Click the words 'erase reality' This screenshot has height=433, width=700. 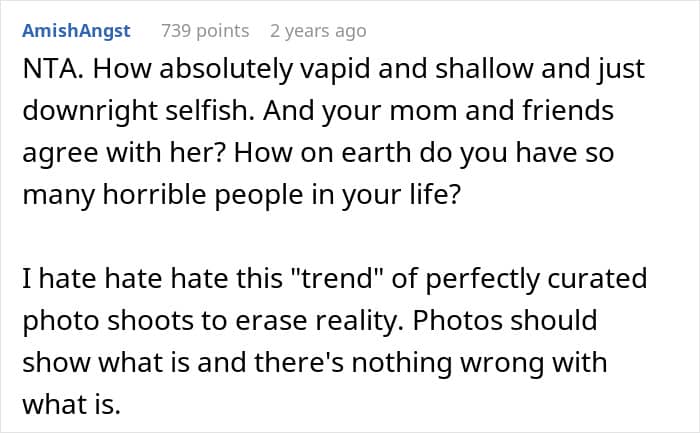click(315, 321)
